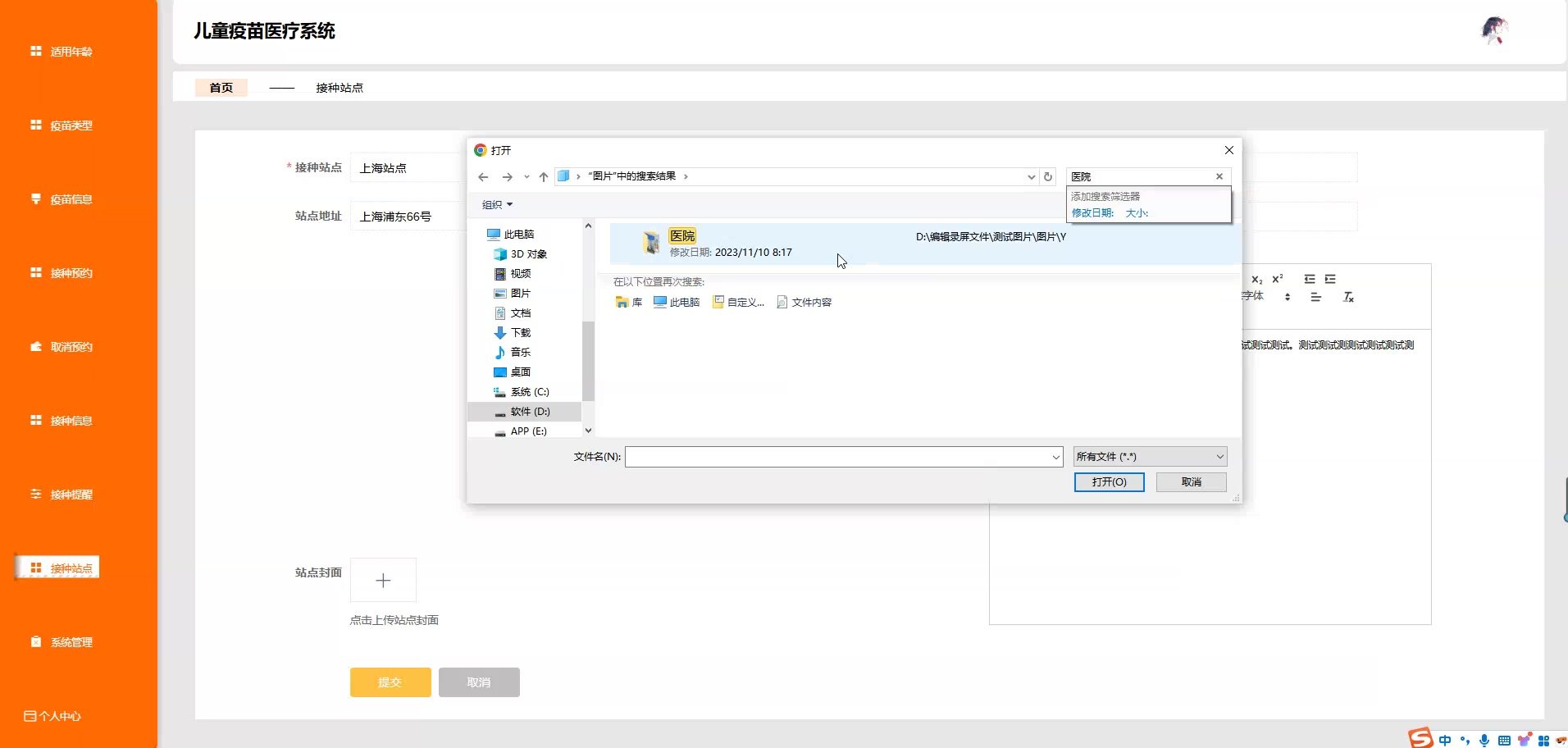1568x748 pixels.
Task: Open 接种信息 in the sidebar
Action: pos(62,421)
